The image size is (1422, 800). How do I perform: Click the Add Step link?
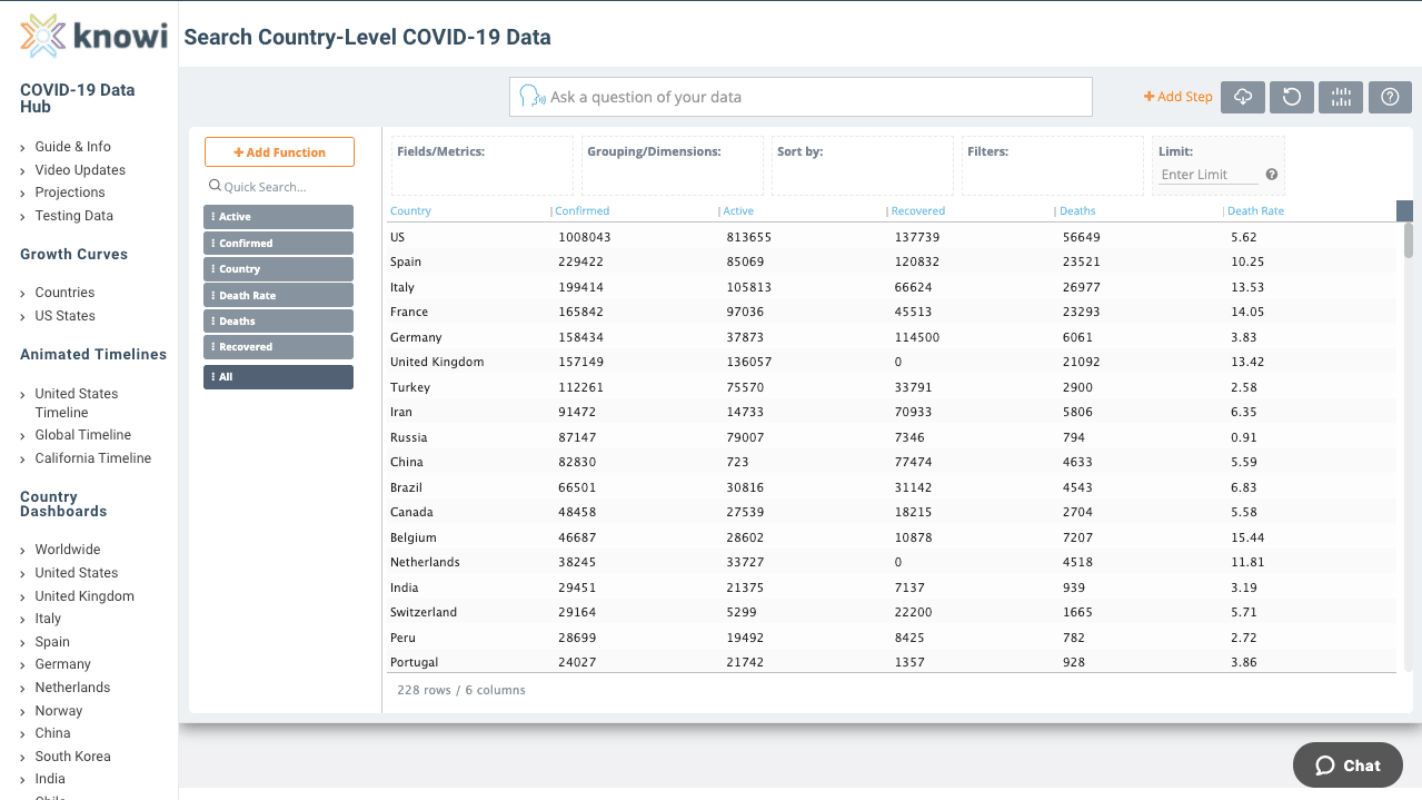click(x=1178, y=97)
